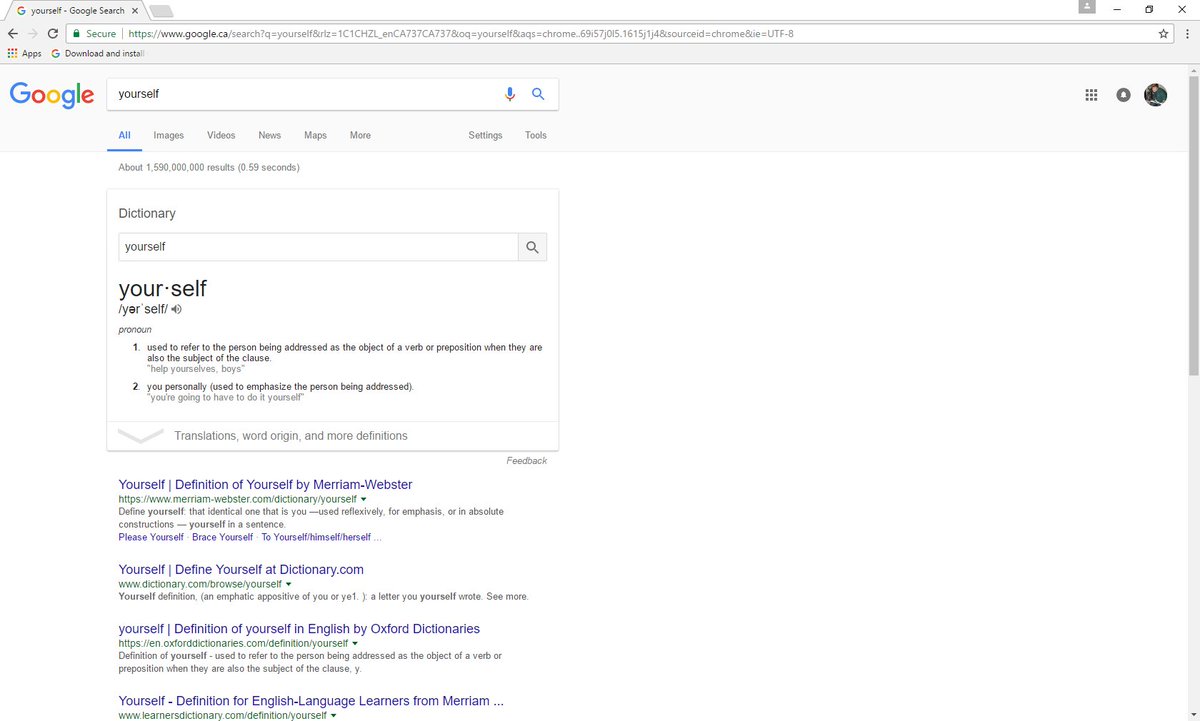Click the browser address bar URL
Image resolution: width=1200 pixels, height=721 pixels.
(x=462, y=33)
